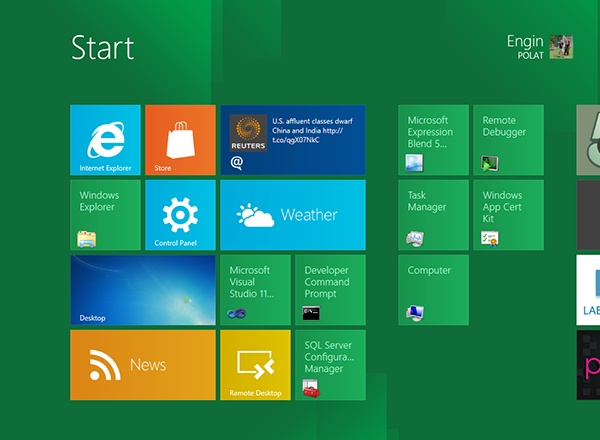Launch Windows Explorer tile
Viewport: 600px width, 440px height.
point(105,215)
